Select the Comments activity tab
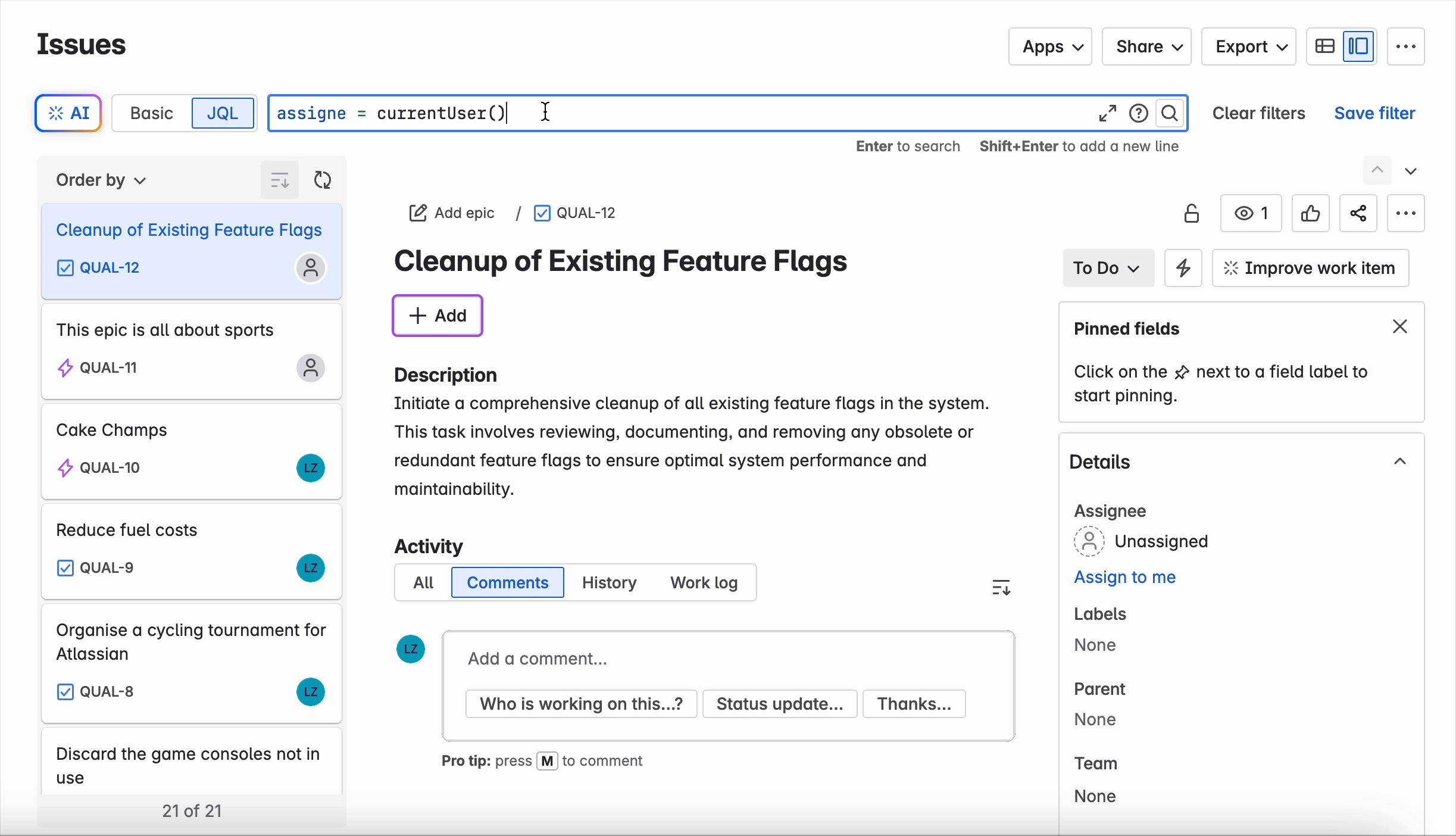This screenshot has width=1456, height=836. [507, 582]
